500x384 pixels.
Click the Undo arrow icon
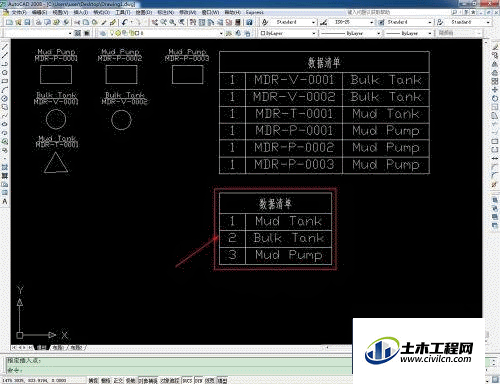[124, 22]
